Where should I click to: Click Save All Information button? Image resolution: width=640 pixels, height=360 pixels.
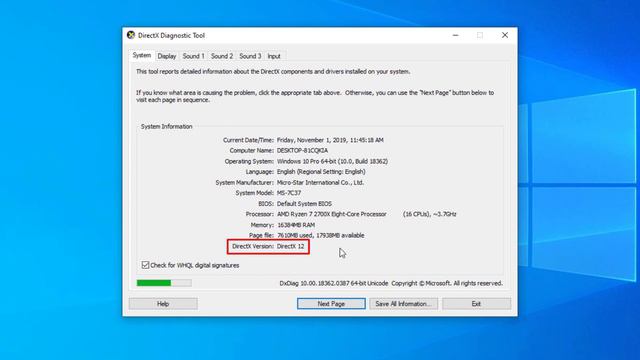tap(403, 304)
